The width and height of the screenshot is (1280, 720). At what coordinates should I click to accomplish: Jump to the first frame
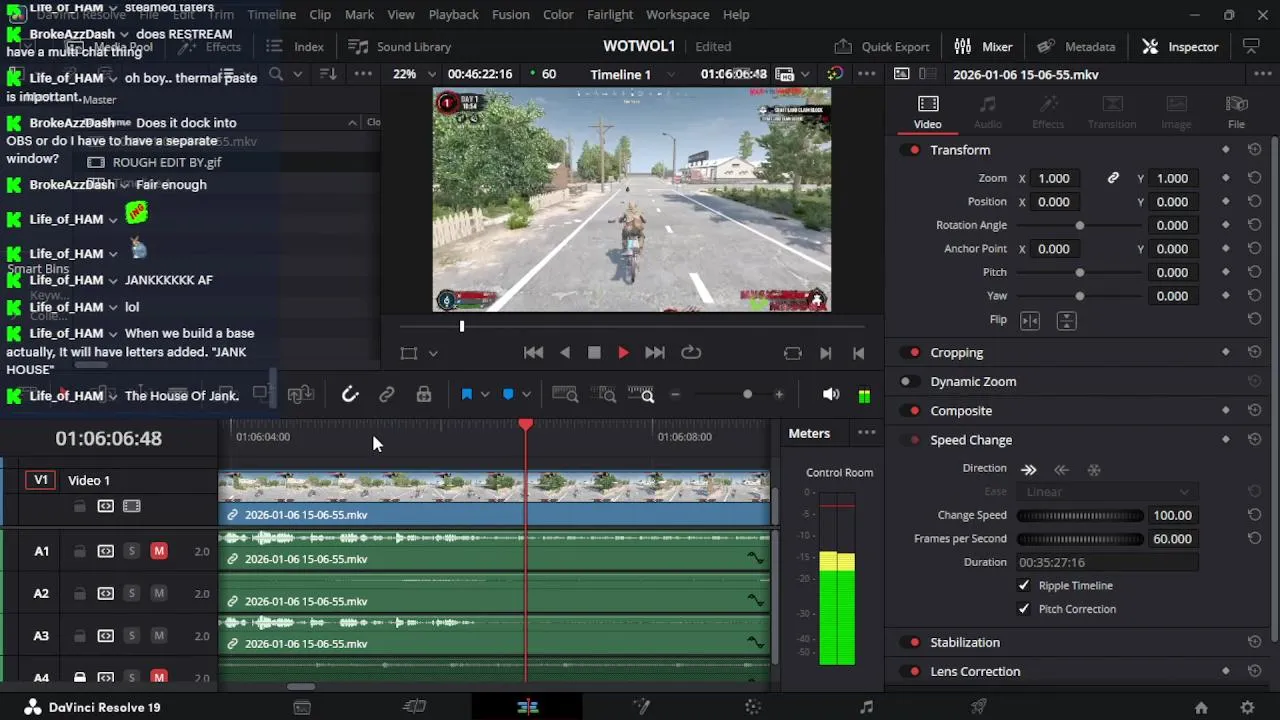point(534,353)
